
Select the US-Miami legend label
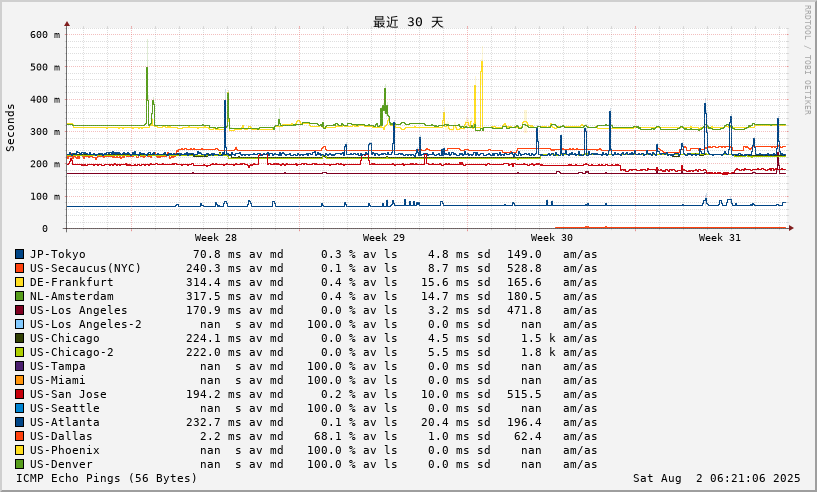[57, 380]
